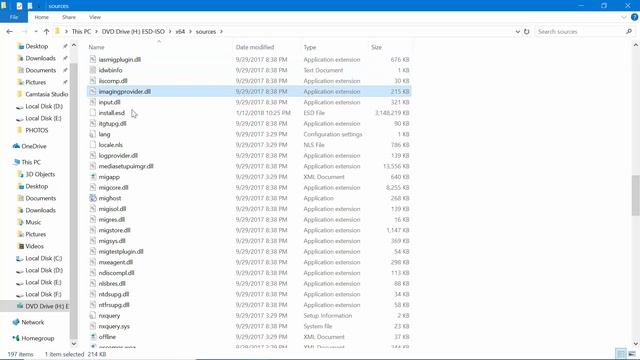The image size is (640, 360).
Task: Select the migapp XML document icon
Action: tap(93, 177)
